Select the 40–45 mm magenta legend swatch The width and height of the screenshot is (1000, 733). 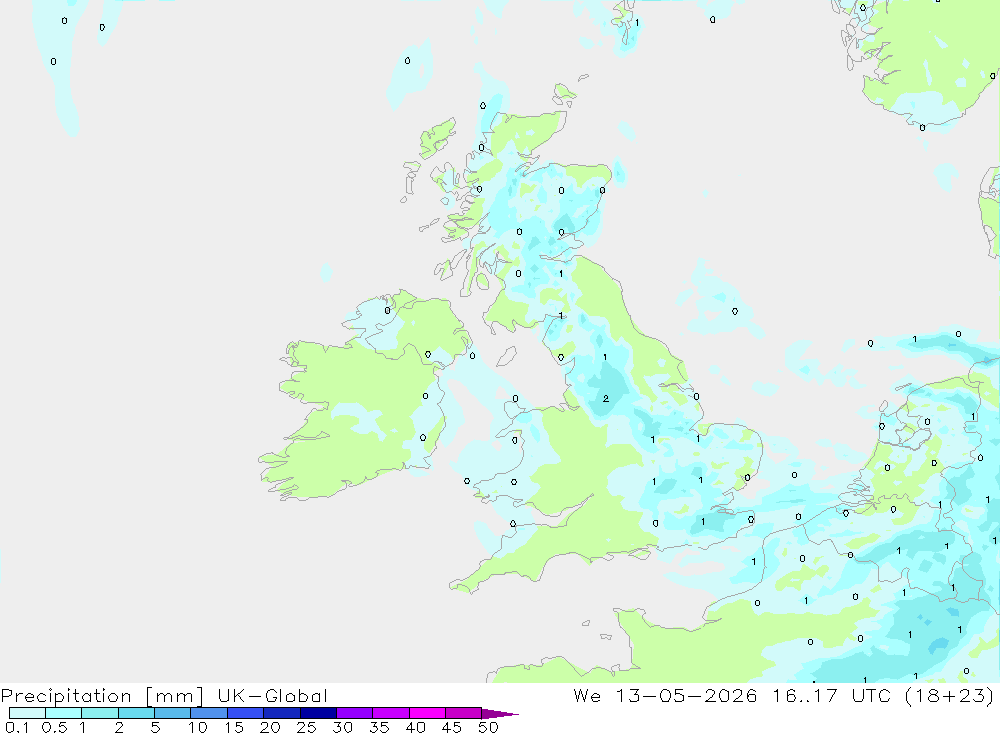(427, 713)
